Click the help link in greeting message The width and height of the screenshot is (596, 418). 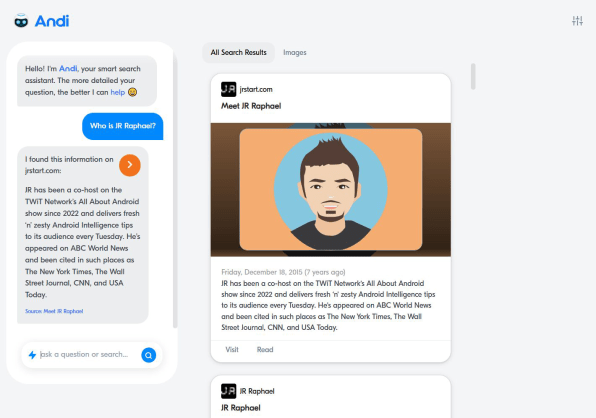(x=117, y=92)
